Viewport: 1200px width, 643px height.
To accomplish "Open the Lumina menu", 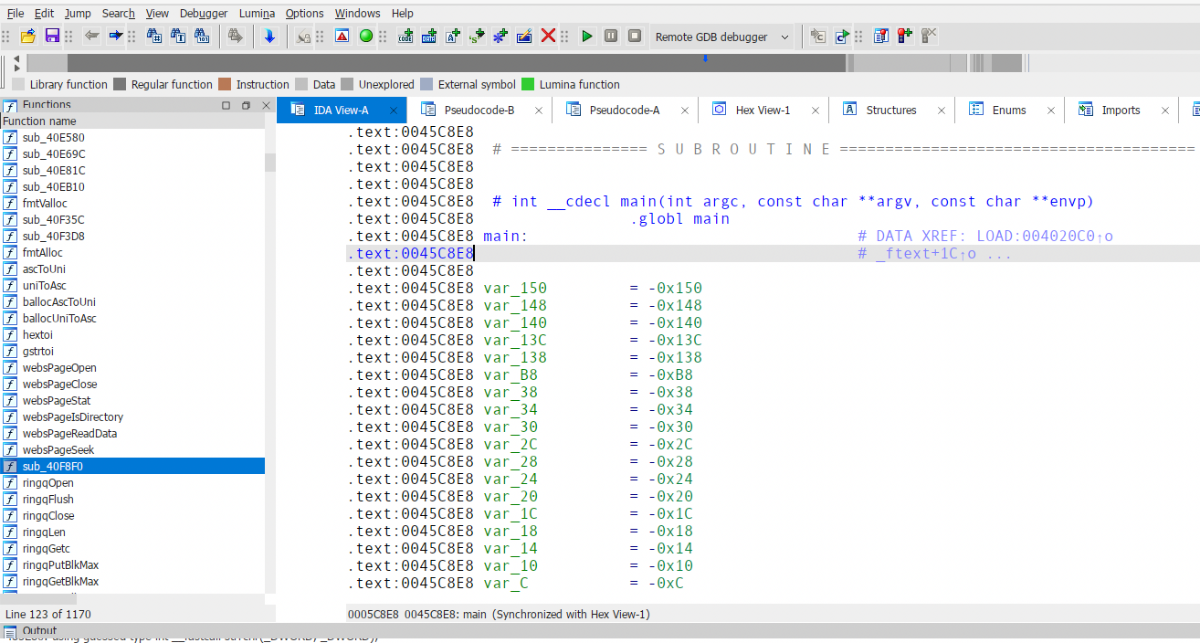I will (257, 13).
